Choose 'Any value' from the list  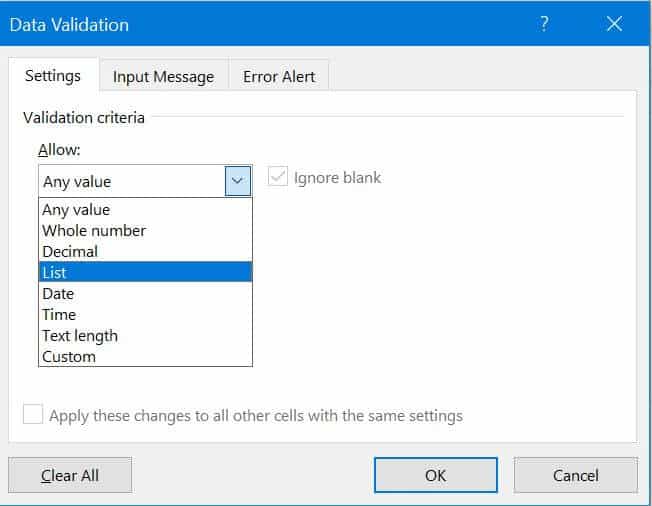76,210
